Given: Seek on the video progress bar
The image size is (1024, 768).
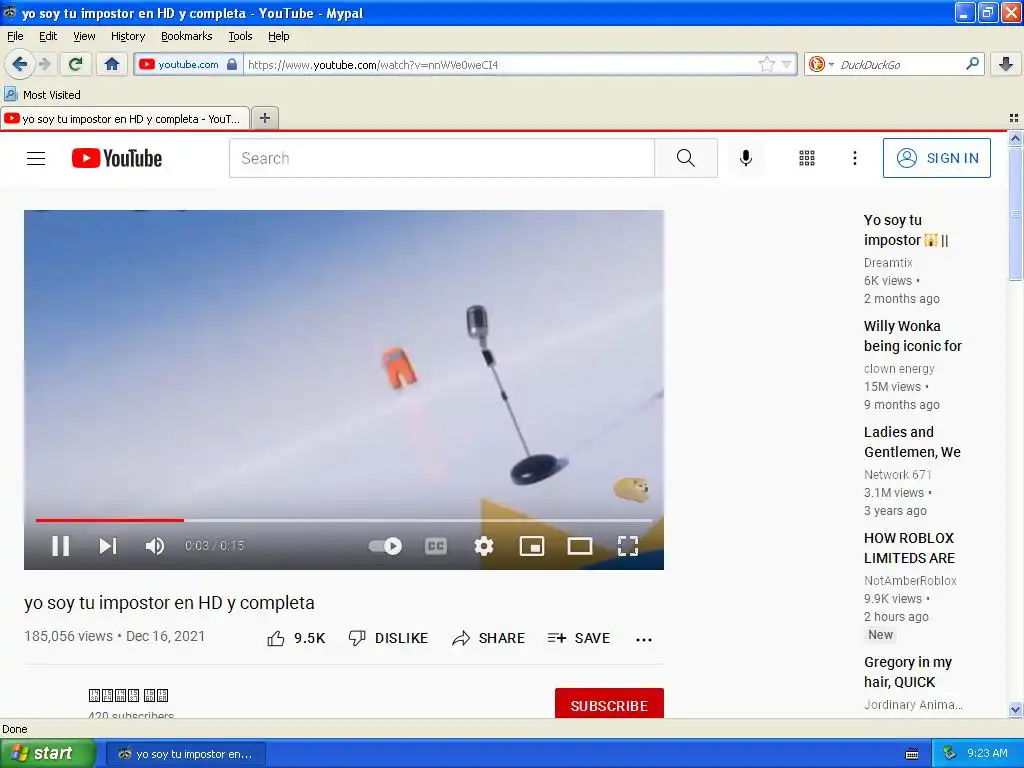Looking at the screenshot, I should pyautogui.click(x=344, y=520).
